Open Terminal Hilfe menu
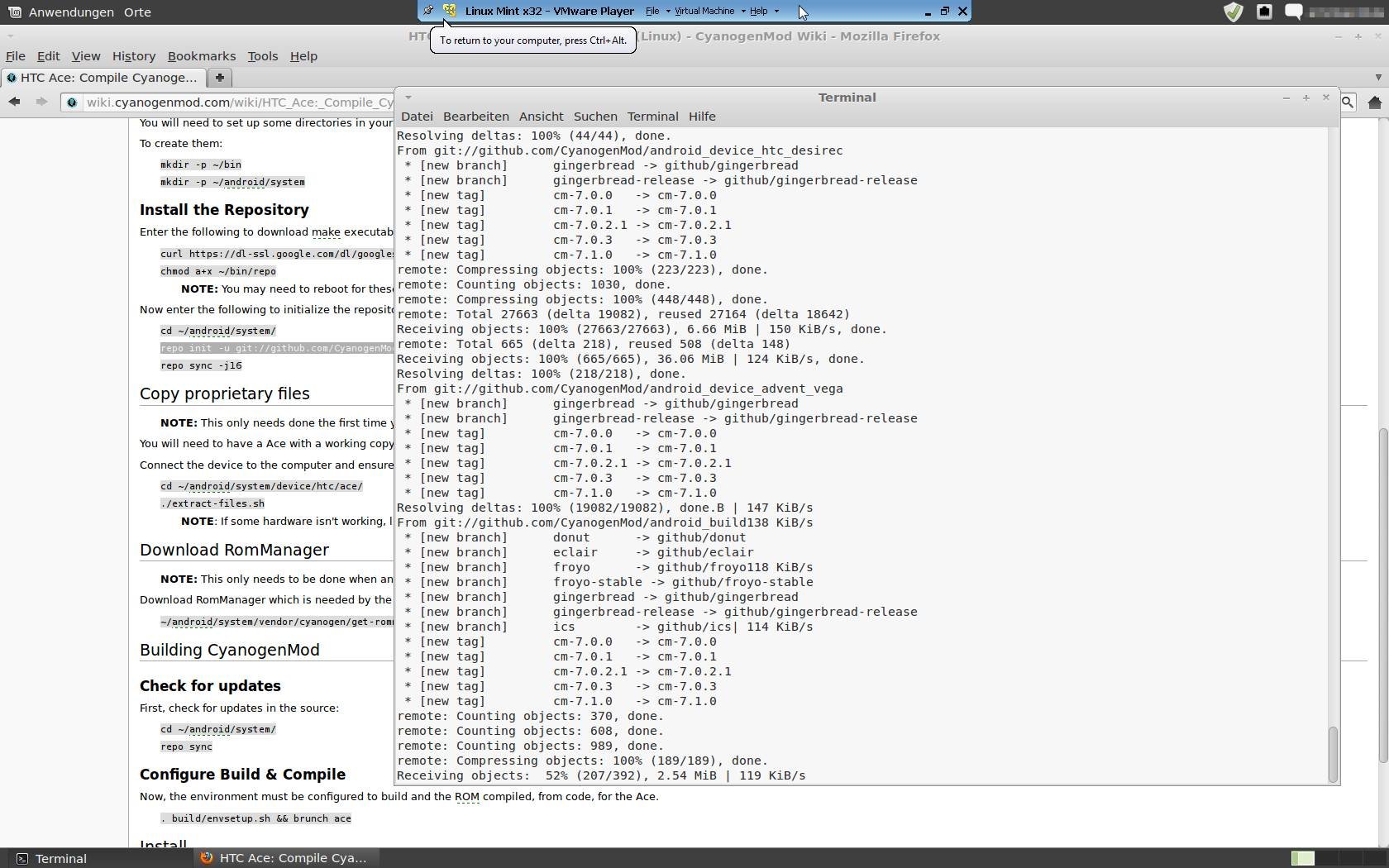This screenshot has height=868, width=1389. 702,117
